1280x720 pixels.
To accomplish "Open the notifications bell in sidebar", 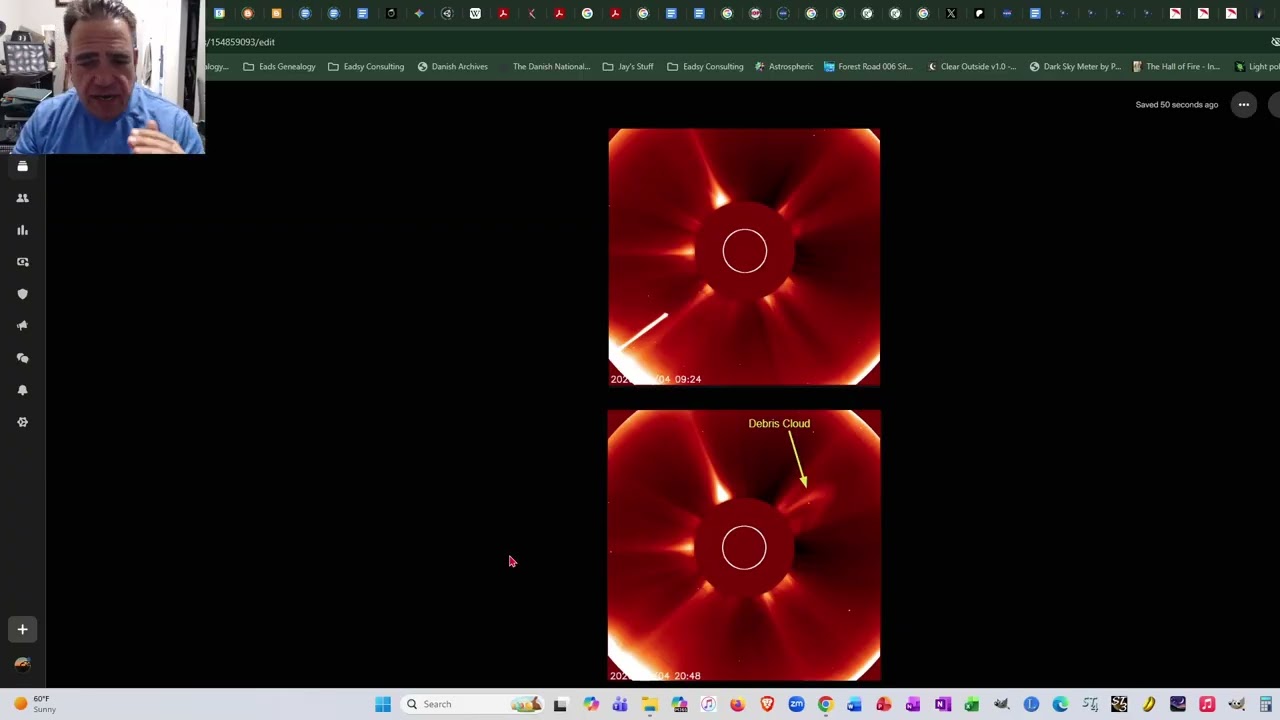I will [22, 390].
